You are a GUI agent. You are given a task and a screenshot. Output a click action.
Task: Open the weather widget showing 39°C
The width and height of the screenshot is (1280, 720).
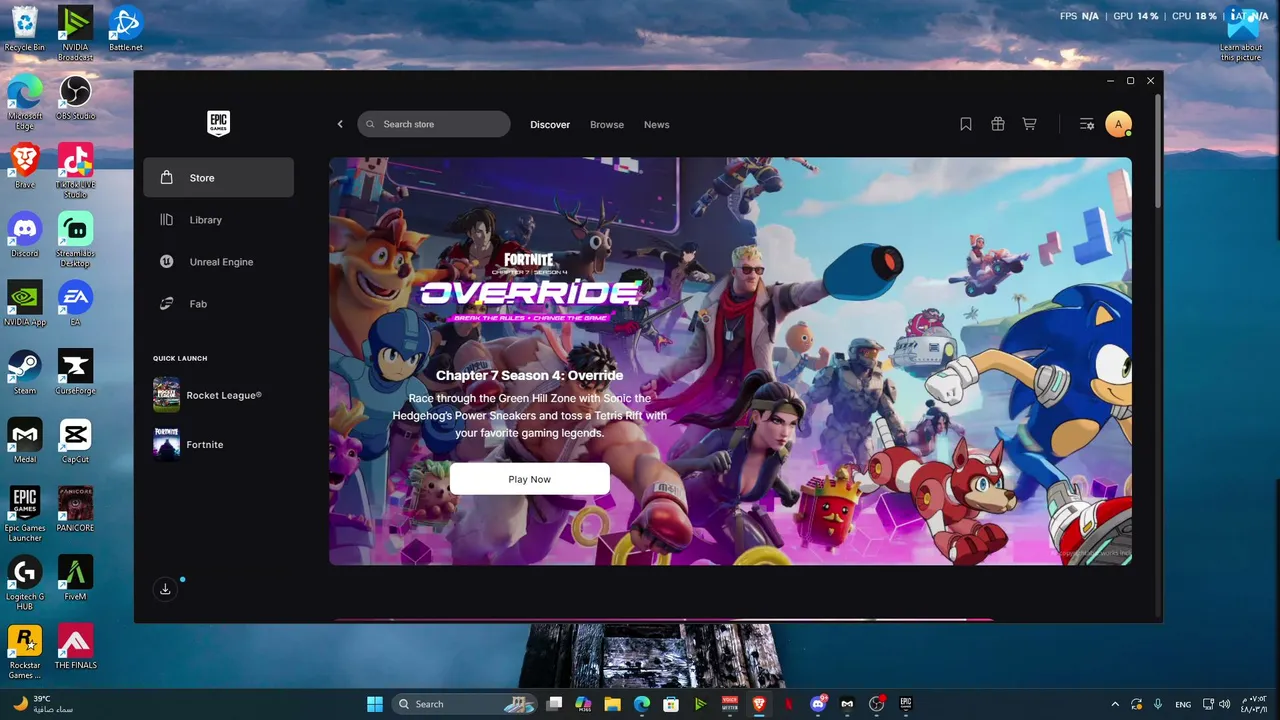point(45,704)
